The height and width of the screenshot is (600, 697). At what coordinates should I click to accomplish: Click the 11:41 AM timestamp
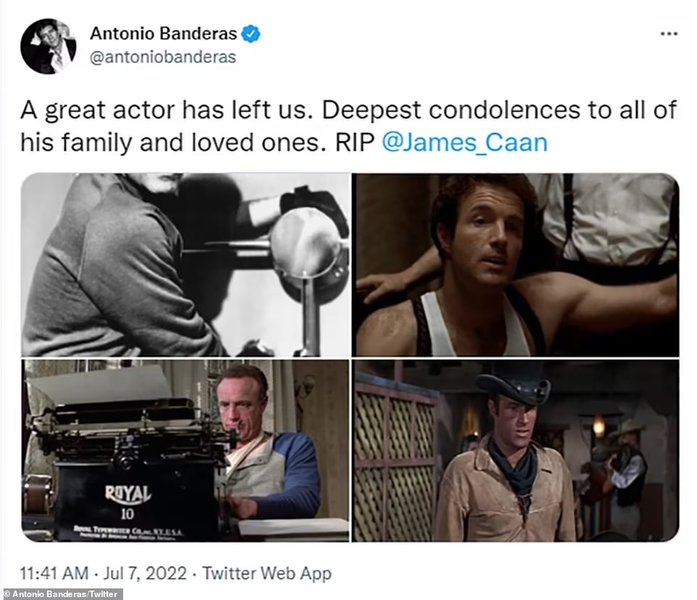pos(54,573)
